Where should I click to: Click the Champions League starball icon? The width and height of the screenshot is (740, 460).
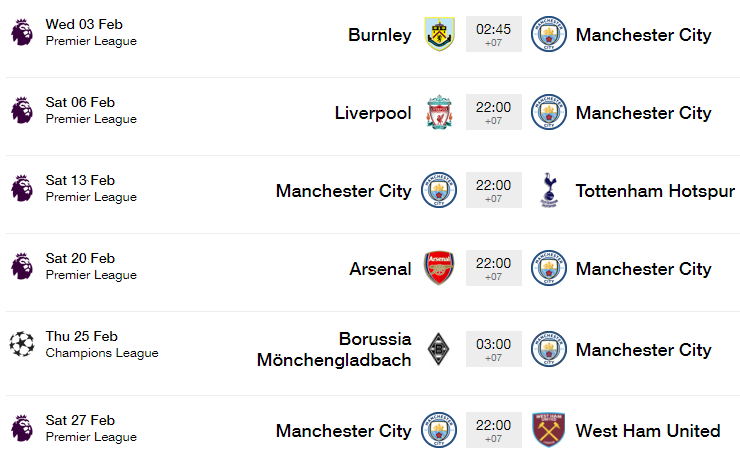click(x=22, y=344)
